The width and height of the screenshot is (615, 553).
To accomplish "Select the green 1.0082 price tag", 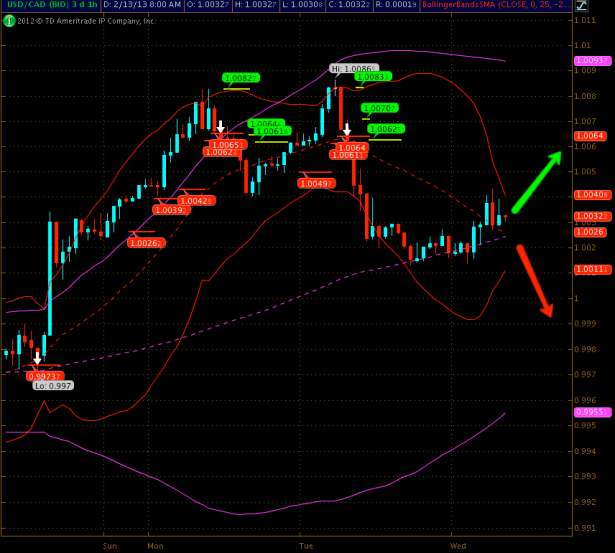I will [x=240, y=77].
